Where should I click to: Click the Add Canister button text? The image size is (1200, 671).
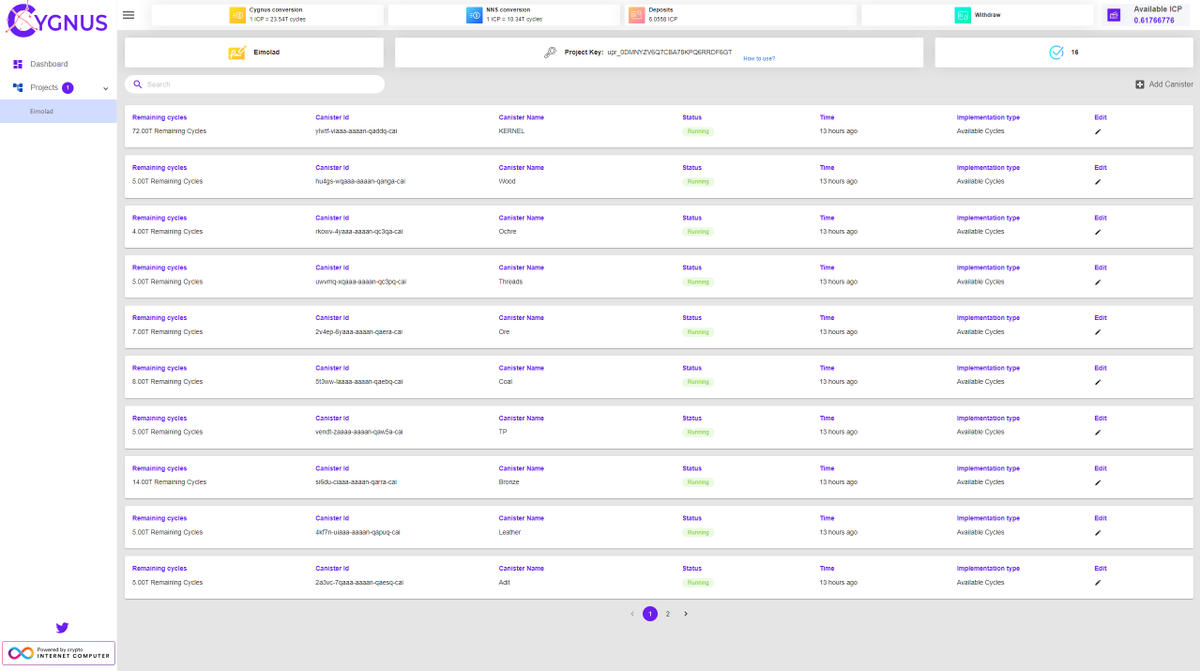point(1171,84)
